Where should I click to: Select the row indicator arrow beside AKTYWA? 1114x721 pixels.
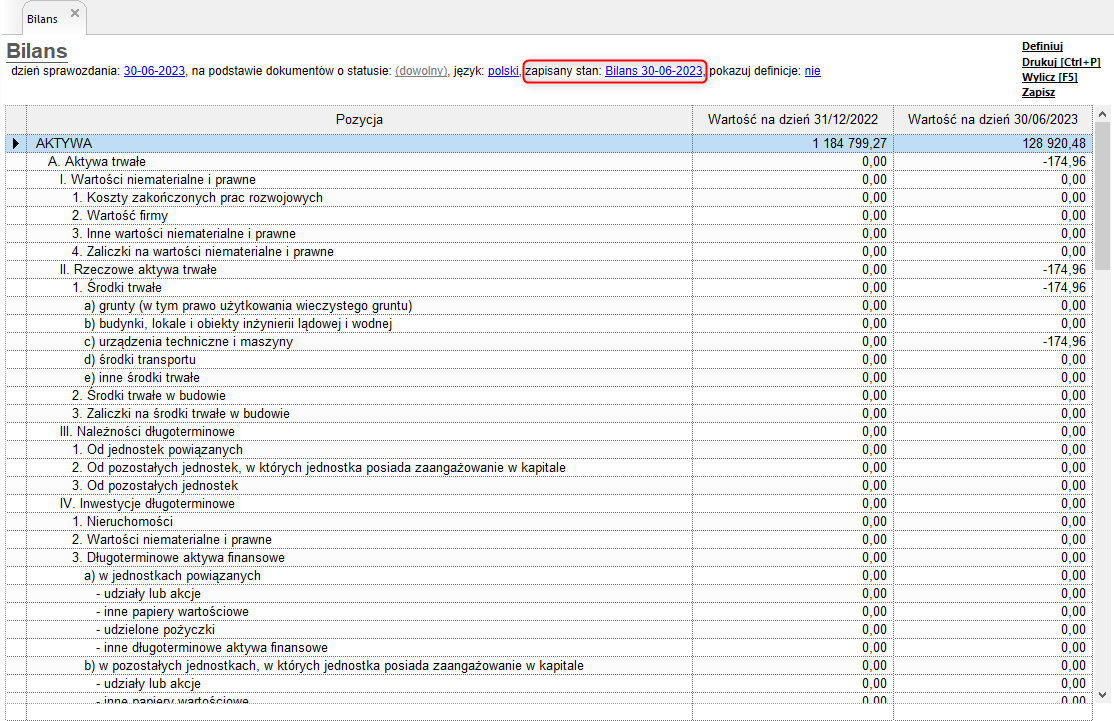point(15,144)
